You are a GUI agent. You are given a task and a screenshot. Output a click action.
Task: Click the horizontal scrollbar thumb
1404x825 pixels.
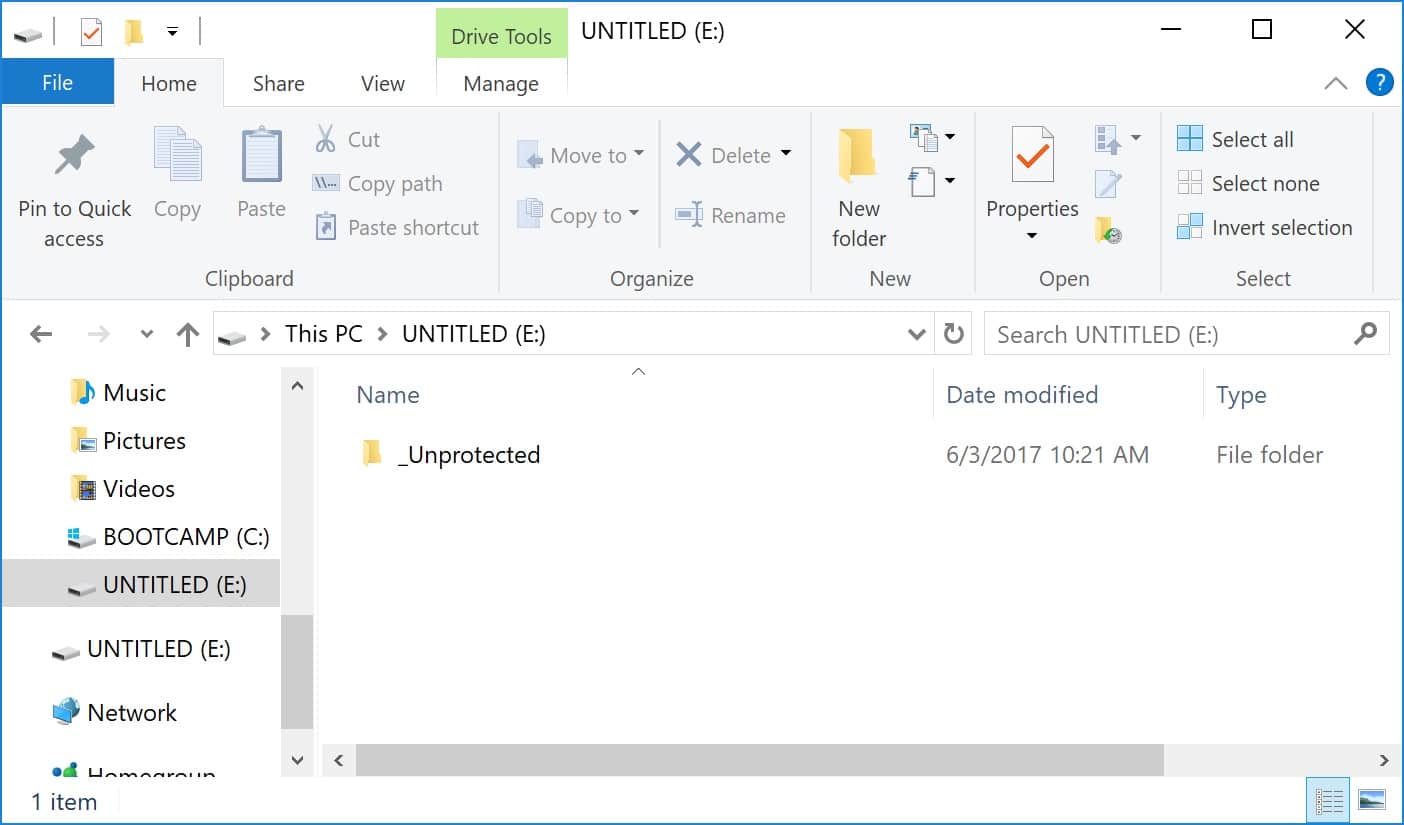tap(759, 760)
